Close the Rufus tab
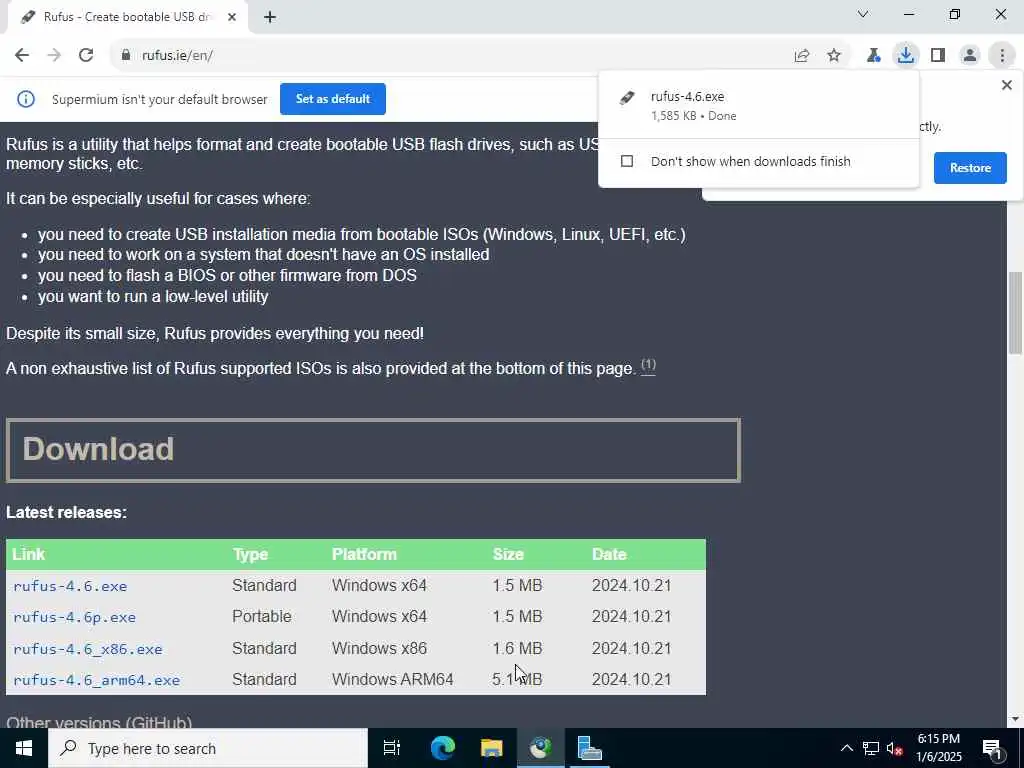Viewport: 1024px width, 768px height. [231, 18]
